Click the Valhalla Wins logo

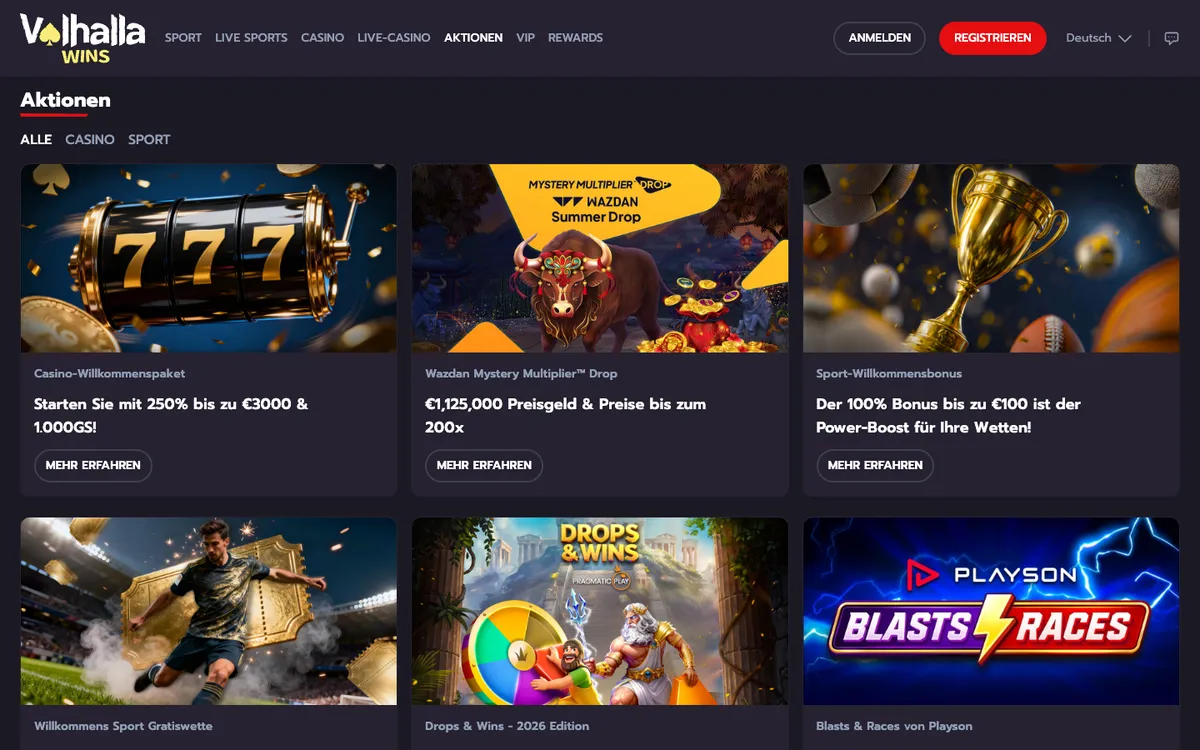82,38
